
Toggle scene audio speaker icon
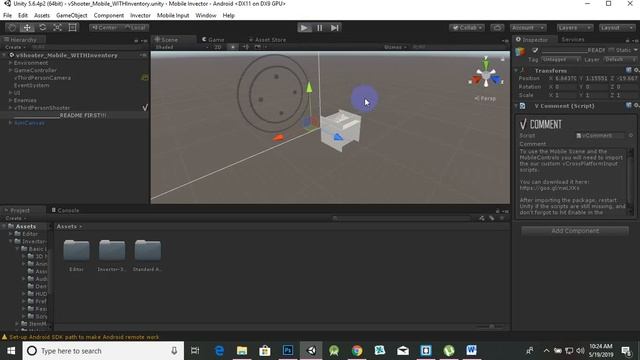[x=246, y=47]
